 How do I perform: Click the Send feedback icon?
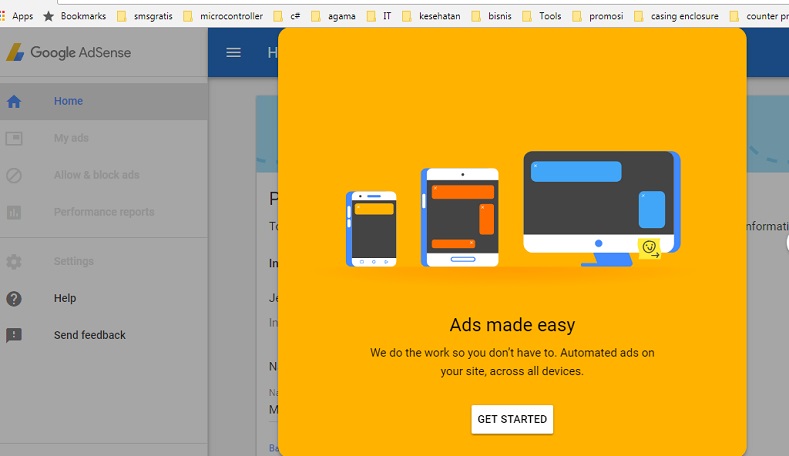pyautogui.click(x=14, y=335)
